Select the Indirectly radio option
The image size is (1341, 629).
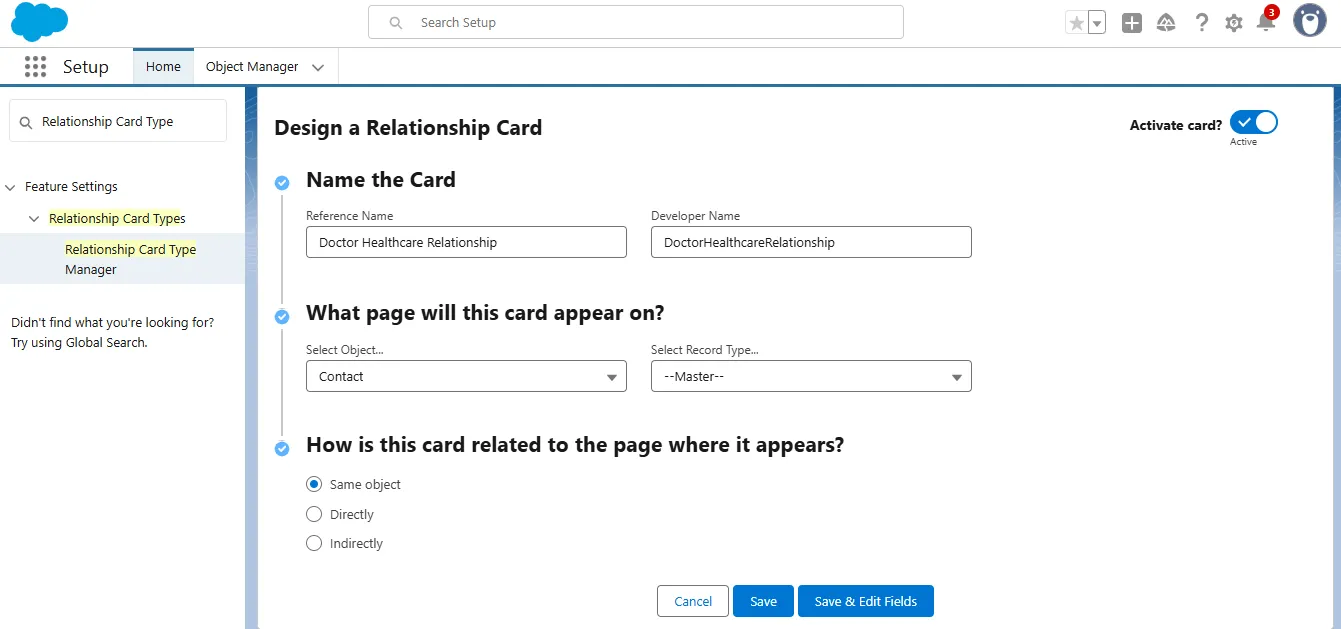pos(314,544)
